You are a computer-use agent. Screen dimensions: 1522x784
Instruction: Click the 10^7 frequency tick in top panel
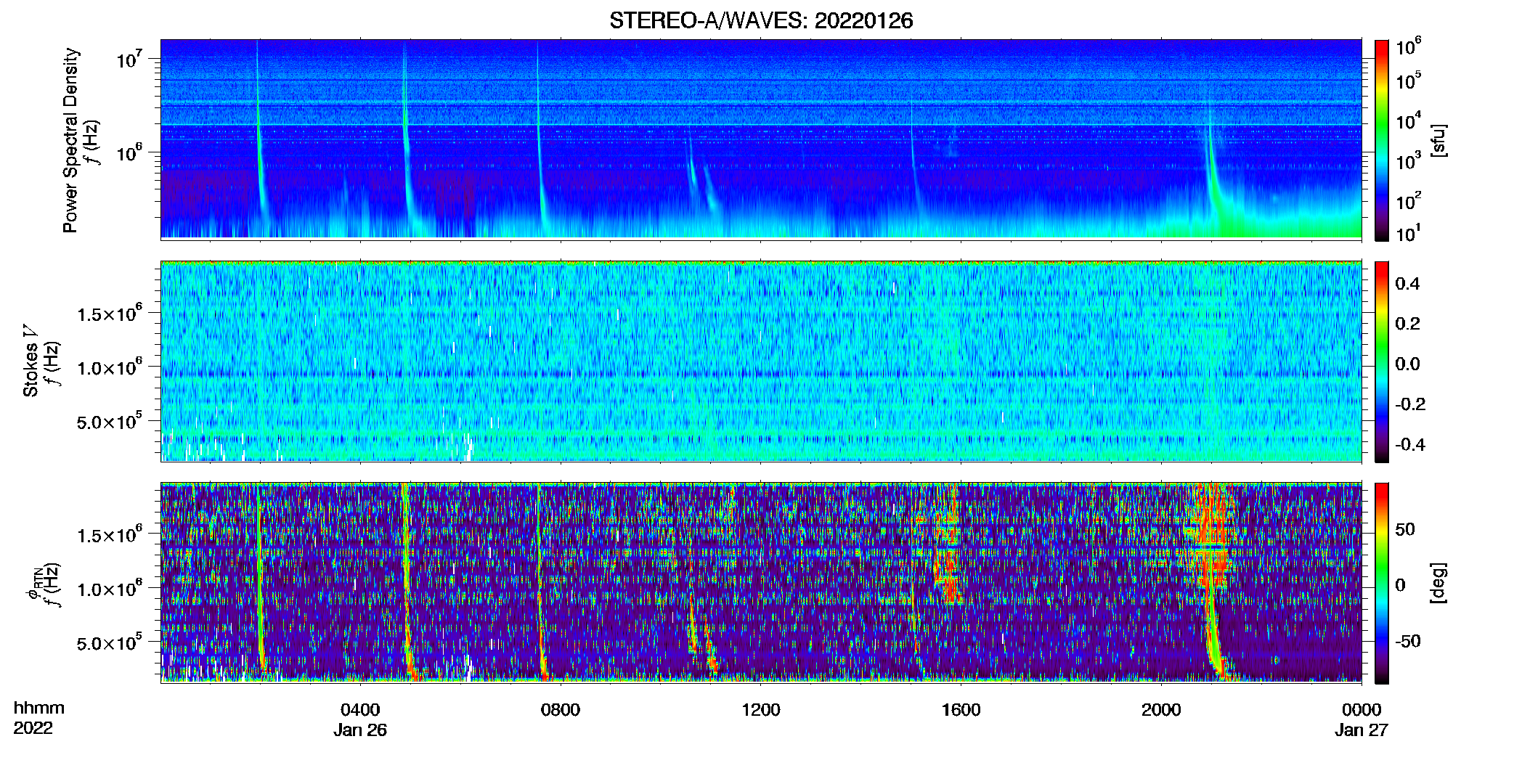point(129,59)
